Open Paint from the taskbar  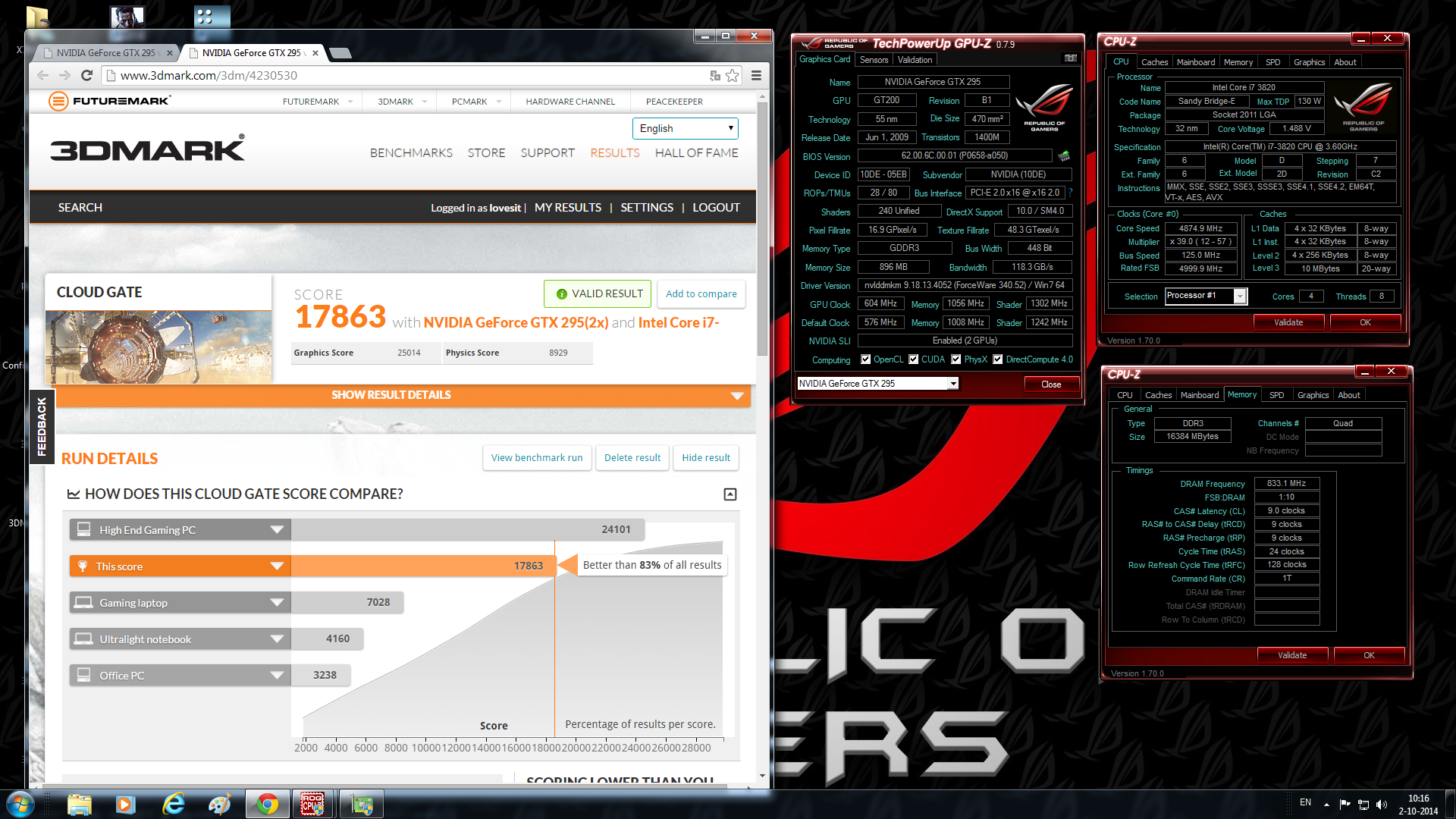click(220, 805)
